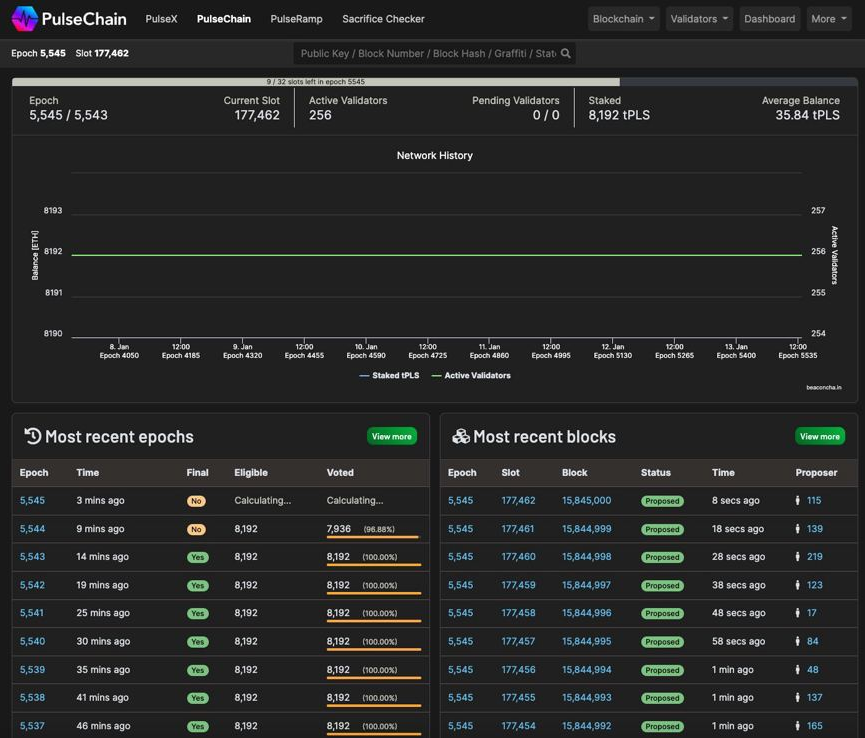
Task: Click View more for recent epochs
Action: coord(392,436)
